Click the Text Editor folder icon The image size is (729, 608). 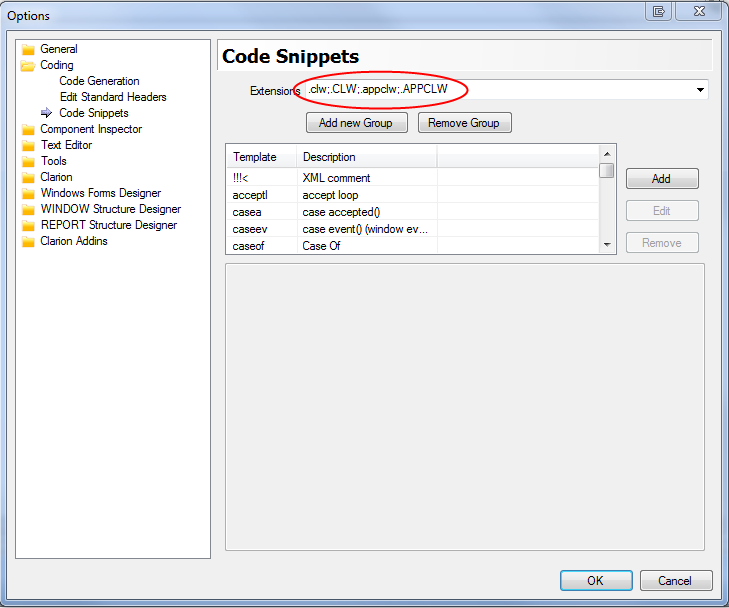click(28, 145)
